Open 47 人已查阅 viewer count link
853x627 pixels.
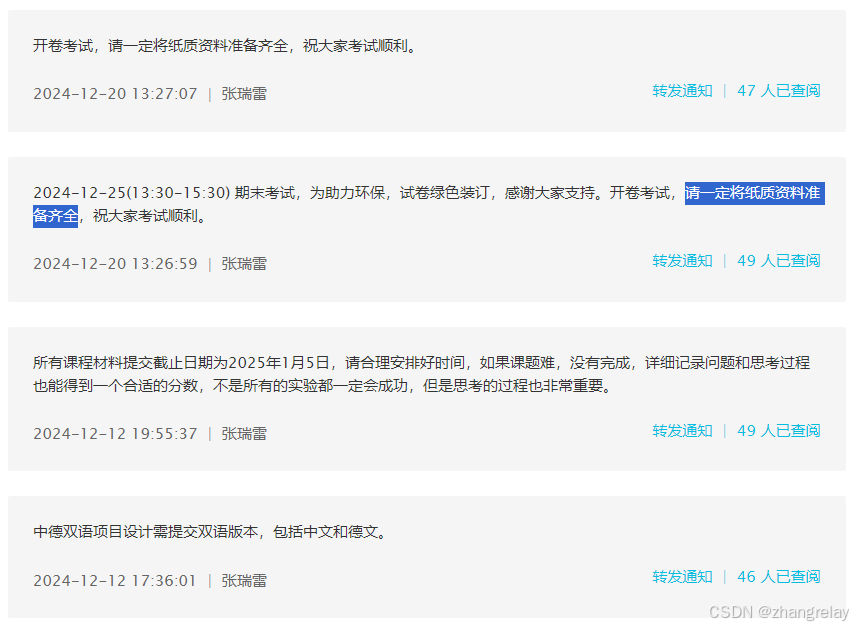778,91
